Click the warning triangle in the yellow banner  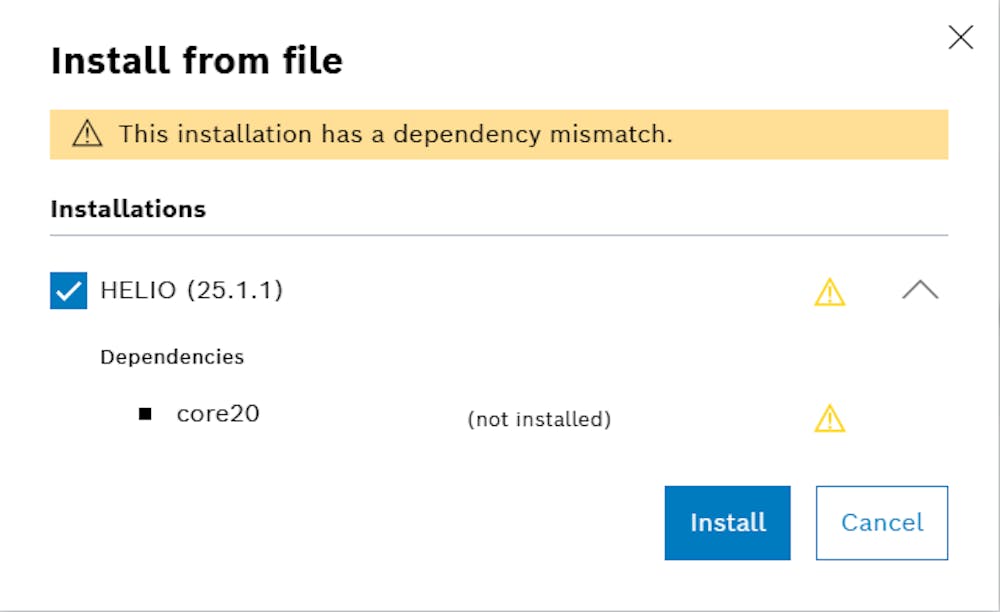pos(88,134)
